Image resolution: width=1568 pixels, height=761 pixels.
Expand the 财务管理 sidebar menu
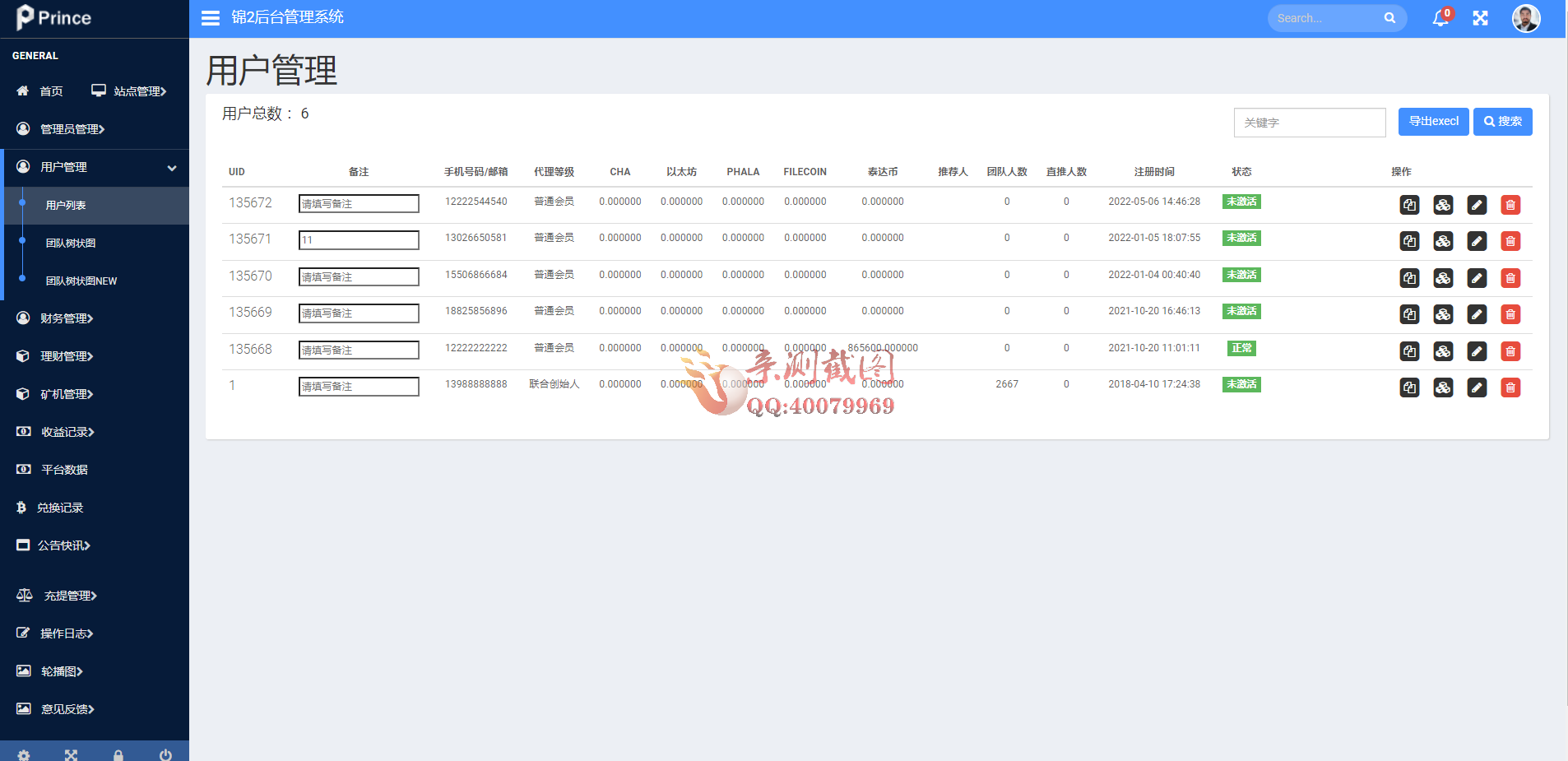pos(67,318)
